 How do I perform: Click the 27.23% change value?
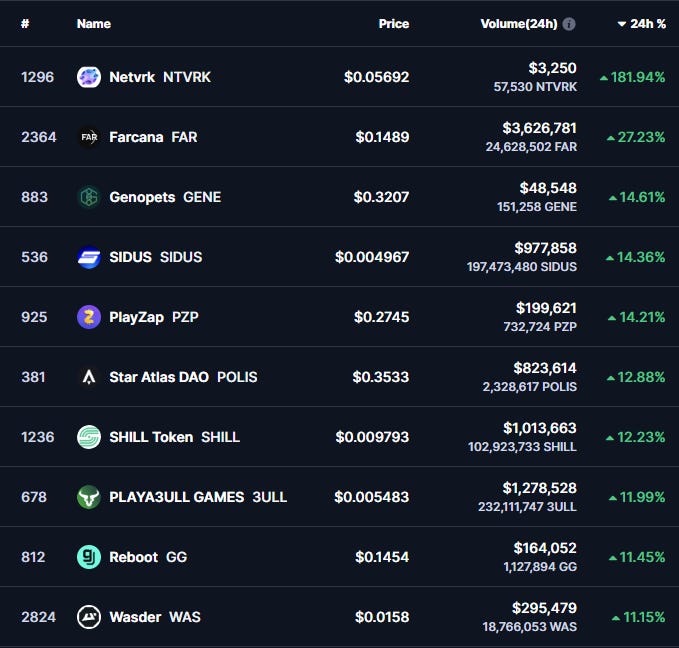point(641,137)
